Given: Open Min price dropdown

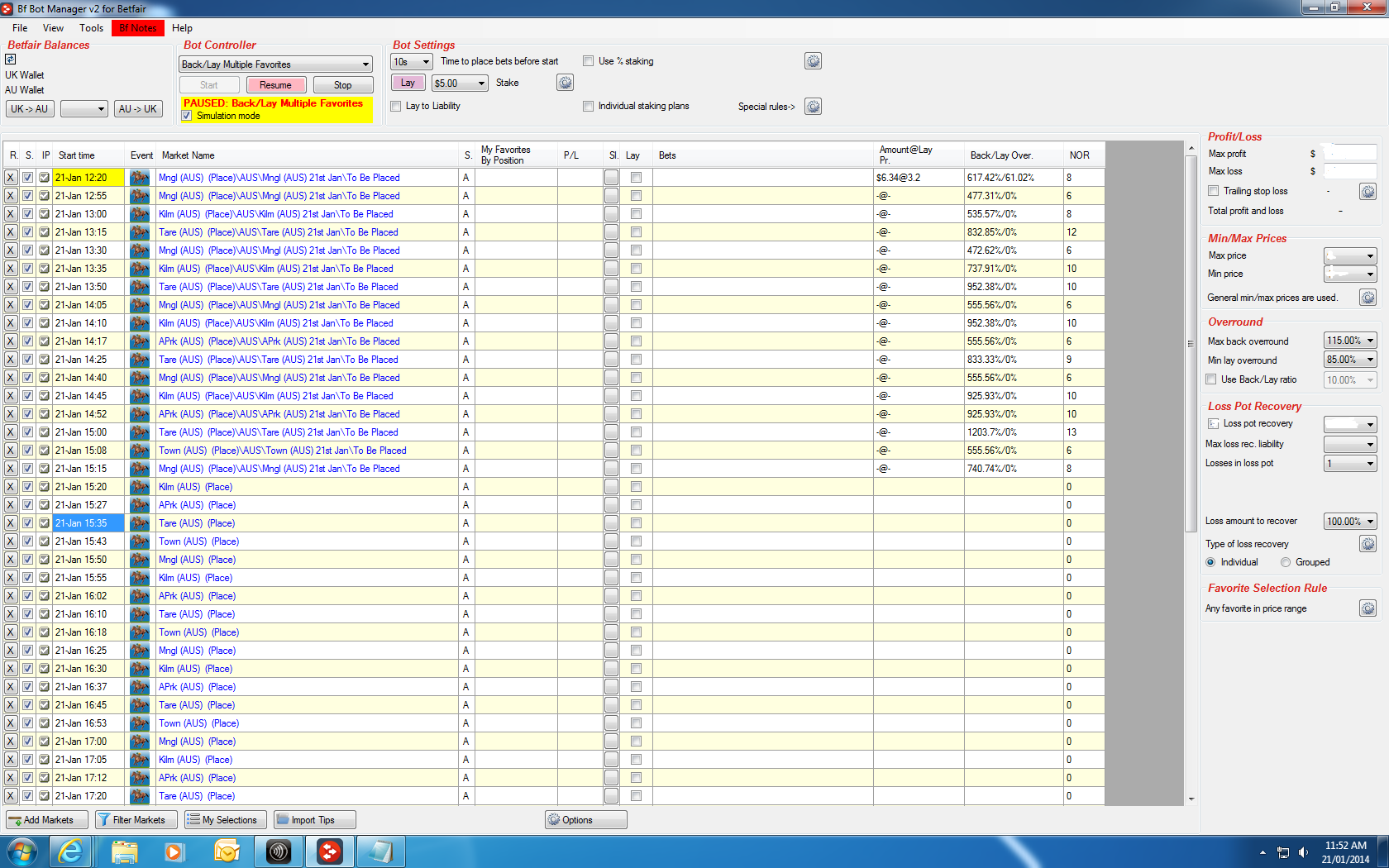Looking at the screenshot, I should point(1350,274).
